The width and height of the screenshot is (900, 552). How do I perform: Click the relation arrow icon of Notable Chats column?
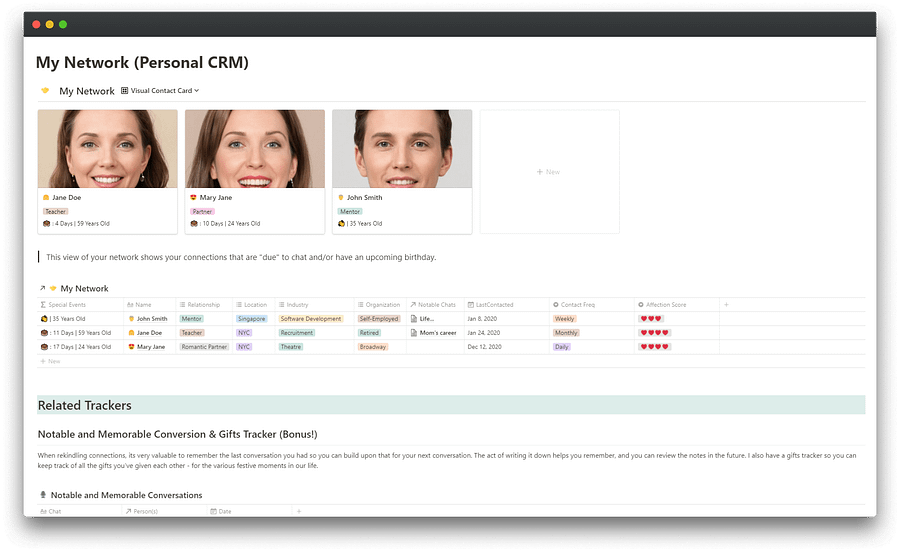[413, 305]
